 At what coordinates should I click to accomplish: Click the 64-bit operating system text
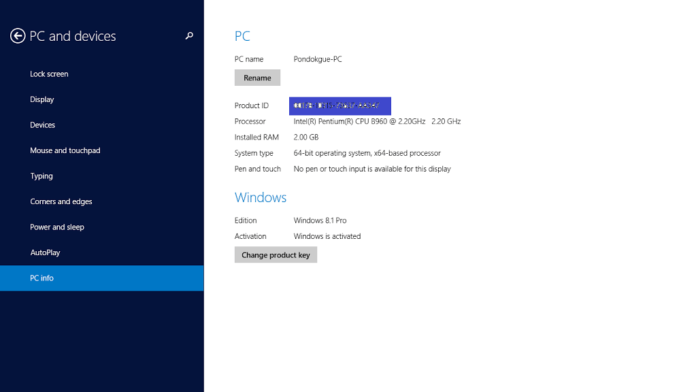tap(367, 153)
